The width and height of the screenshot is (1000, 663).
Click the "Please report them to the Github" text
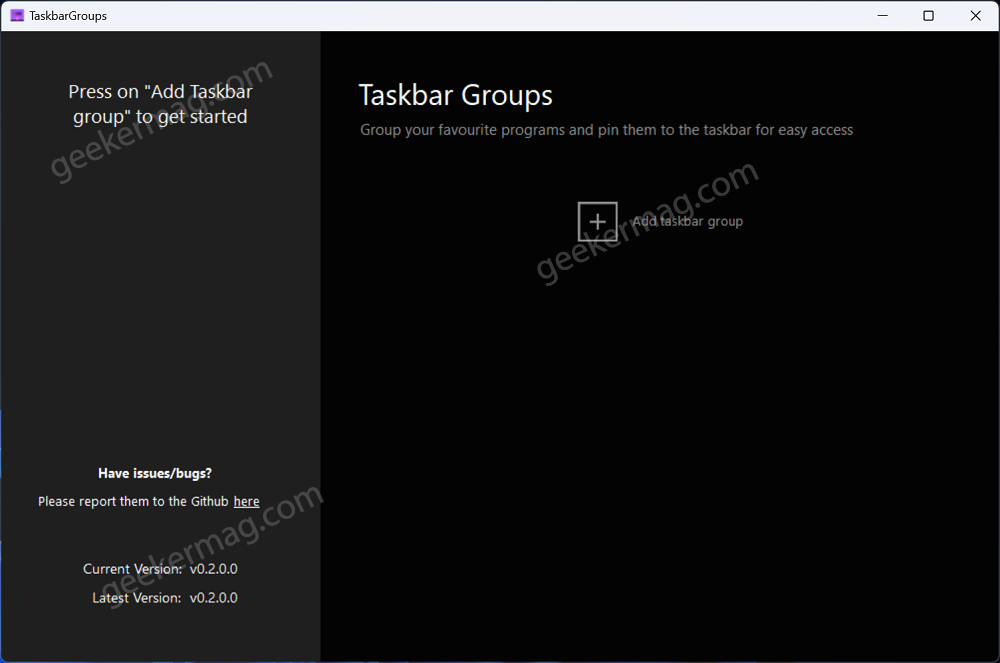click(133, 502)
